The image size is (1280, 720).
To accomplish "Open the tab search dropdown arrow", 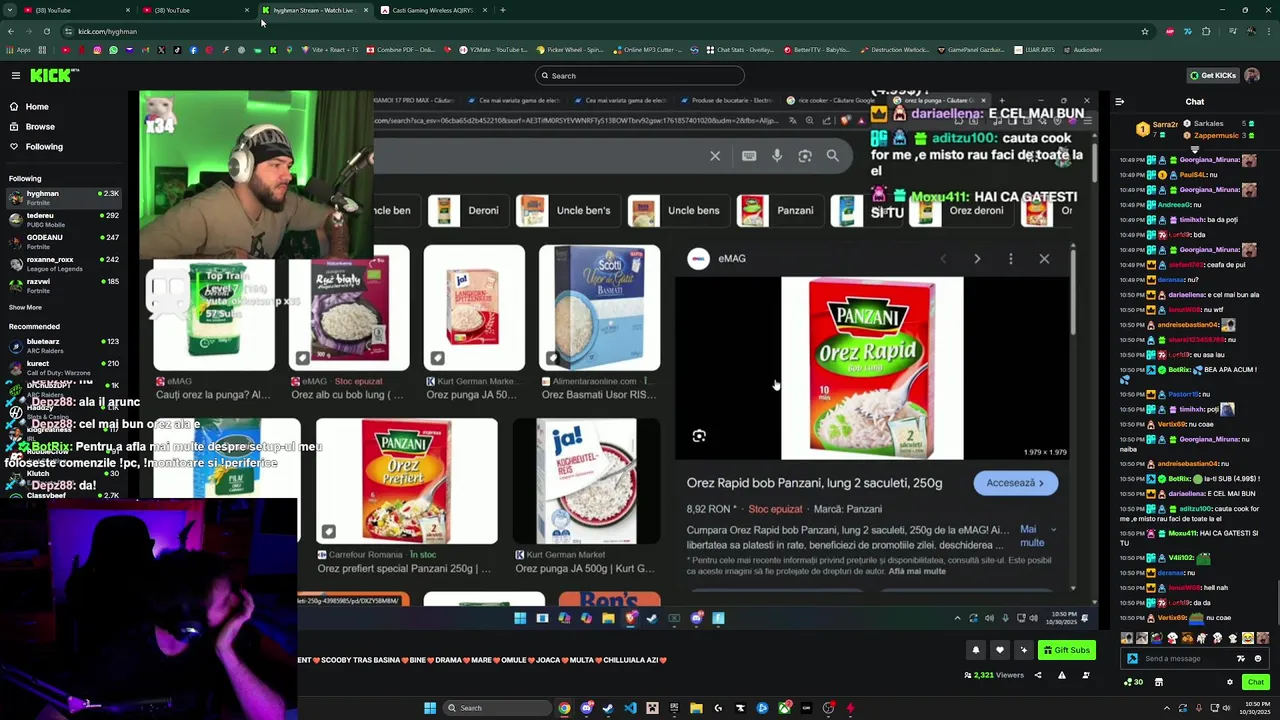I will tap(10, 10).
